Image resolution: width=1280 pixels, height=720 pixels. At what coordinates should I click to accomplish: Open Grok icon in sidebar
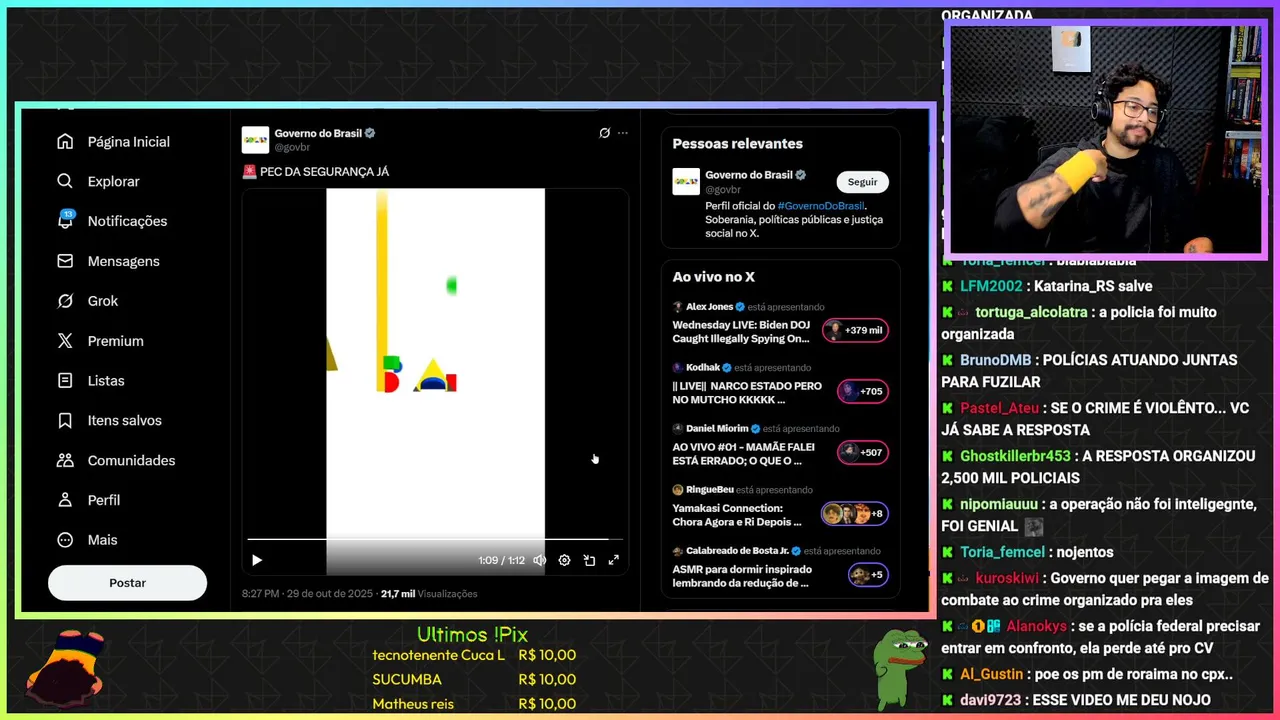(65, 301)
